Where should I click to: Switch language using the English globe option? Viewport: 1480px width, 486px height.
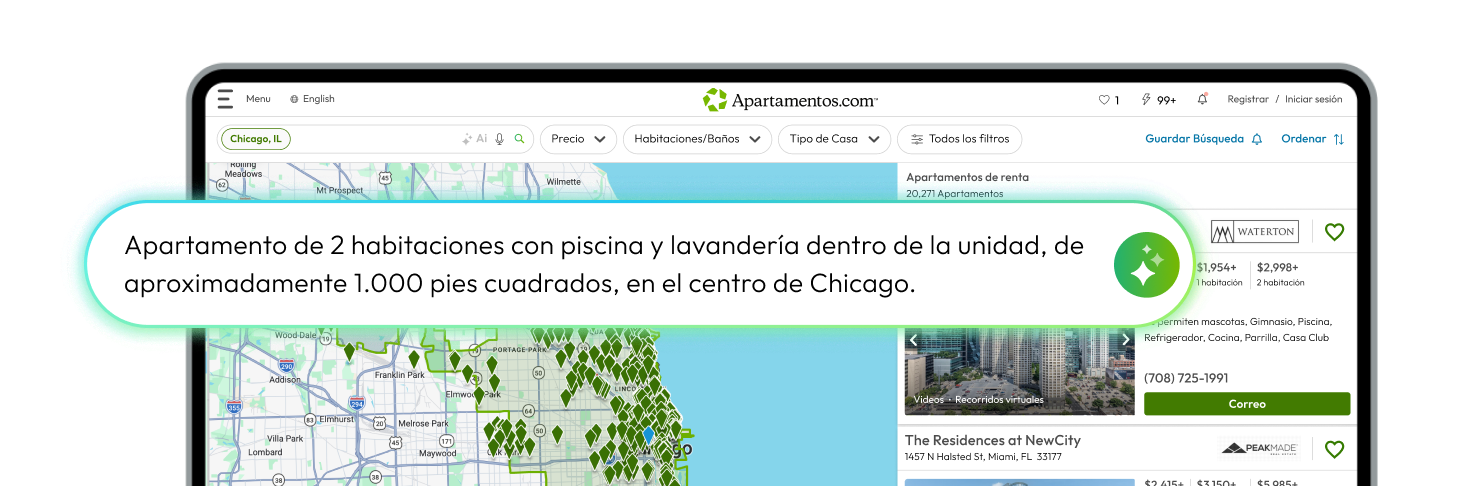tap(312, 99)
